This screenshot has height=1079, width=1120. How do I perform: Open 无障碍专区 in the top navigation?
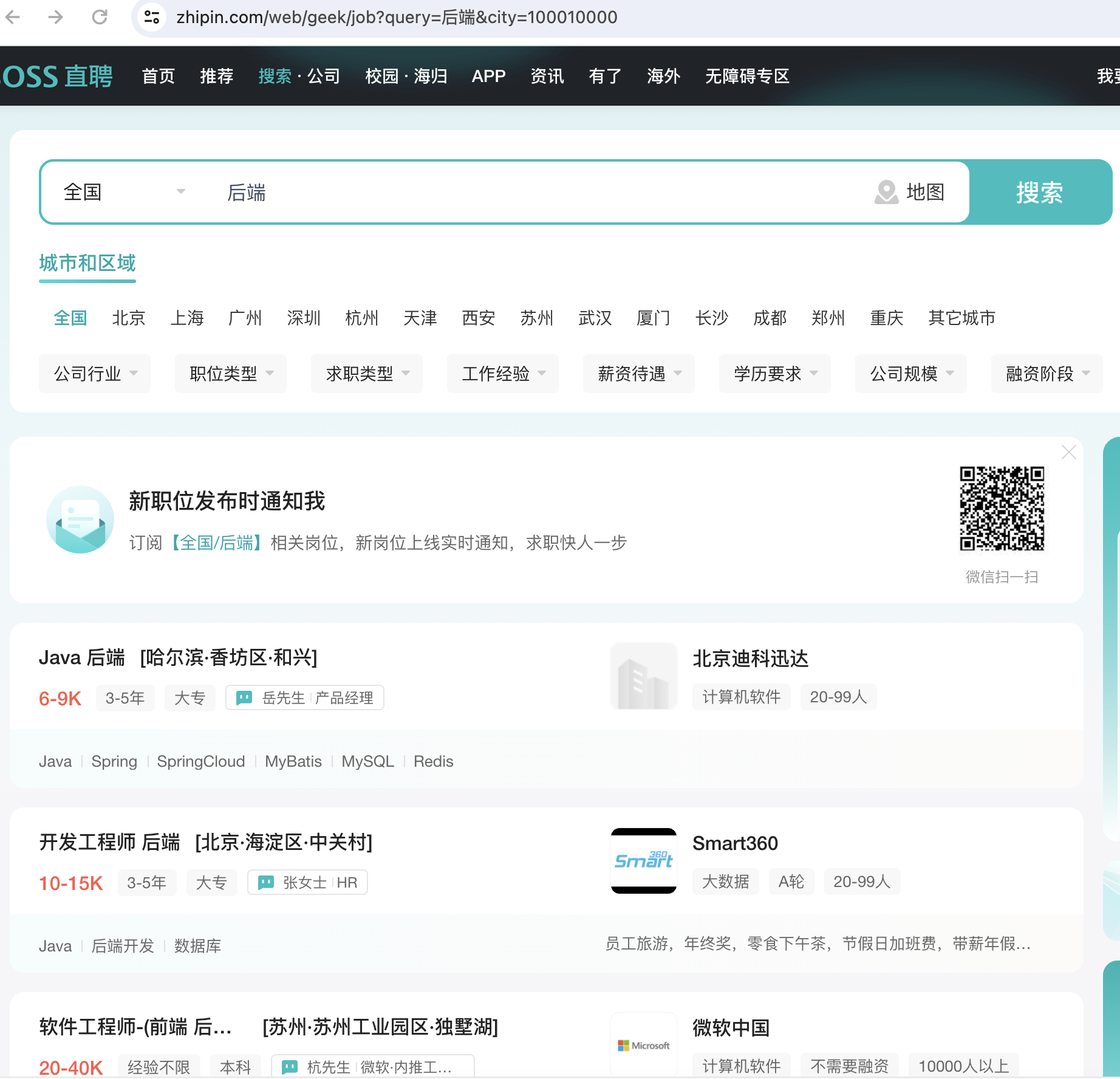748,76
